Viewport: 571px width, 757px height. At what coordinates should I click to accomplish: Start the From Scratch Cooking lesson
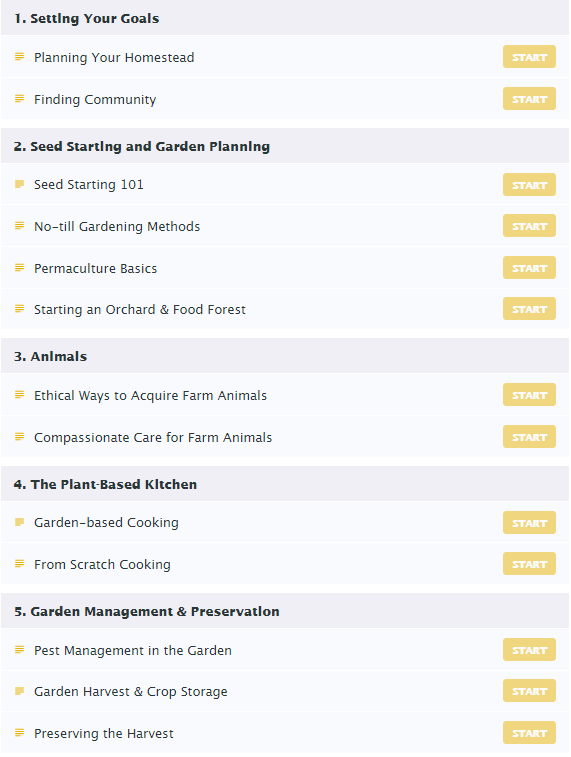click(x=529, y=564)
